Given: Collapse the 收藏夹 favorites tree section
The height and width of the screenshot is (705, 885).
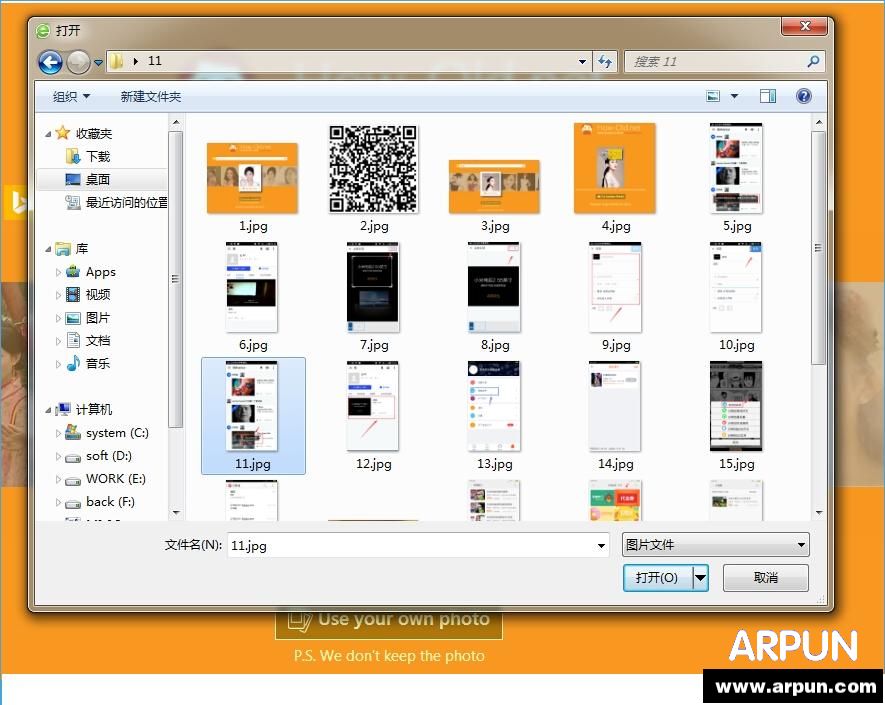Looking at the screenshot, I should (48, 134).
